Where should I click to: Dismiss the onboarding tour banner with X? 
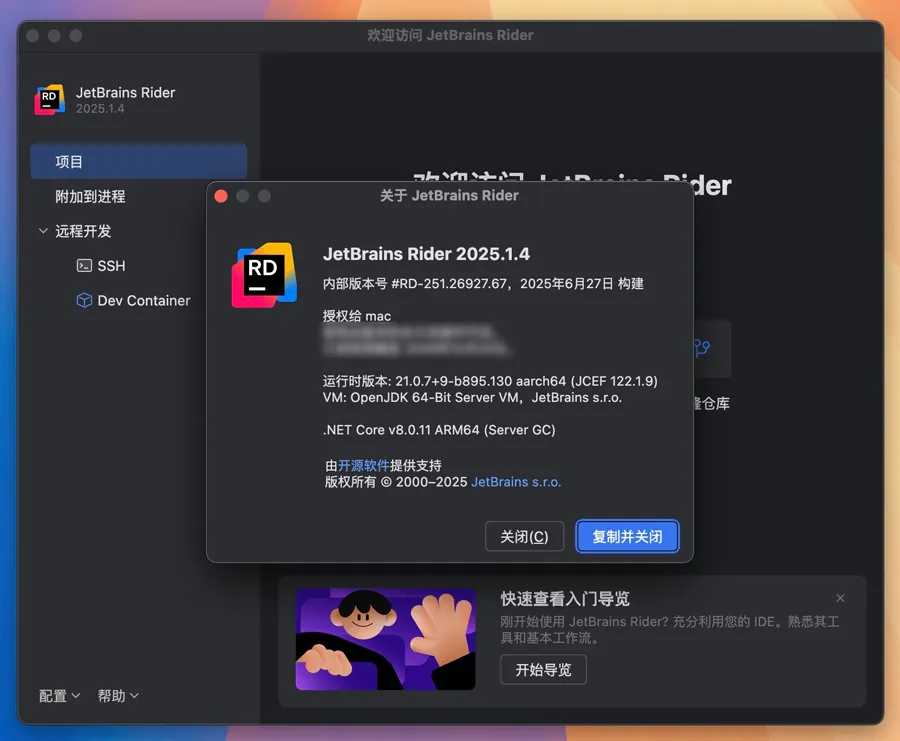(x=840, y=598)
